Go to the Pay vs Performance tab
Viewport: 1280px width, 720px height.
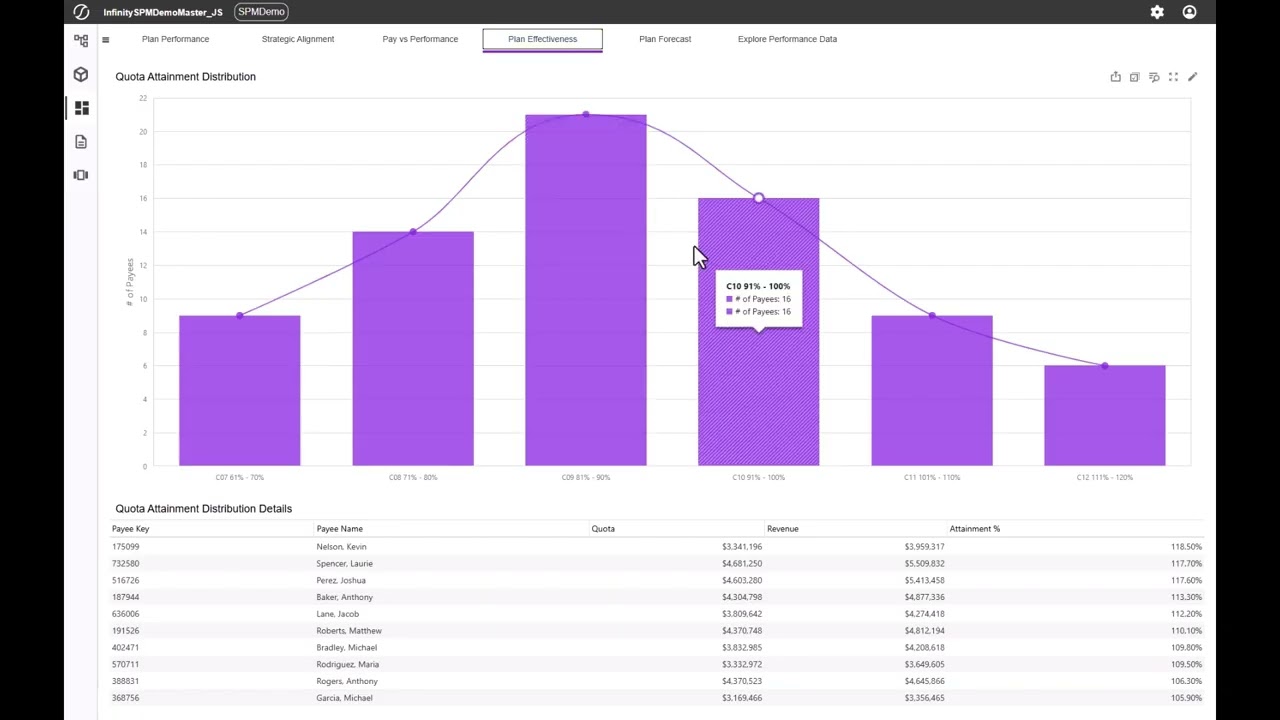coord(420,39)
